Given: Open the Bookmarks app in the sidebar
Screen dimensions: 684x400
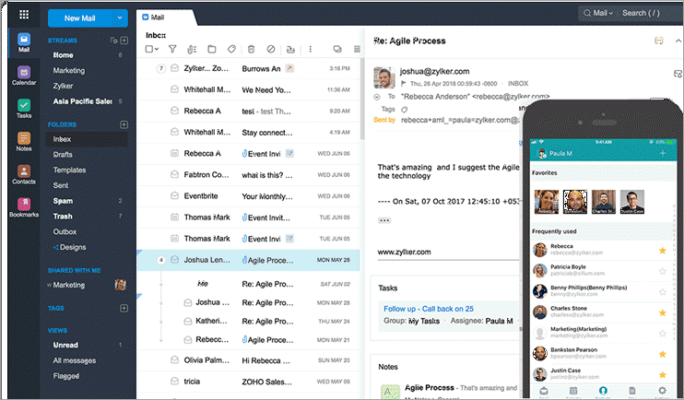Looking at the screenshot, I should point(24,208).
